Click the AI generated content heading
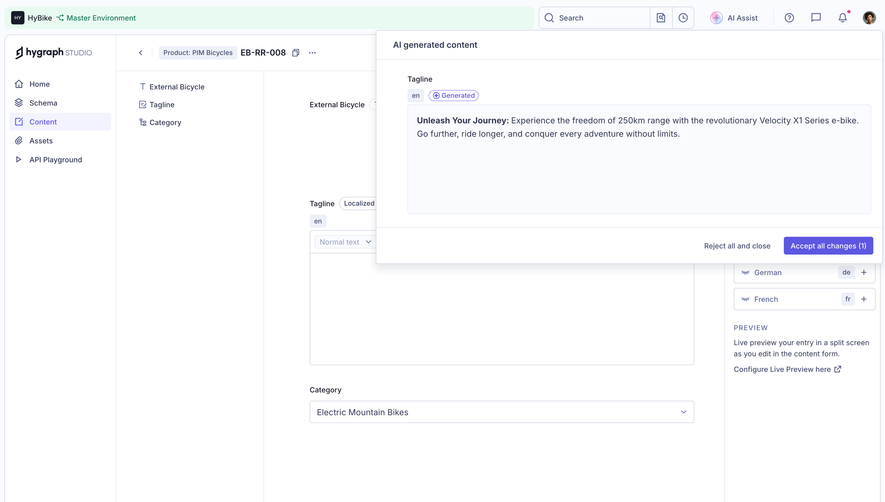Image resolution: width=885 pixels, height=502 pixels. [435, 45]
